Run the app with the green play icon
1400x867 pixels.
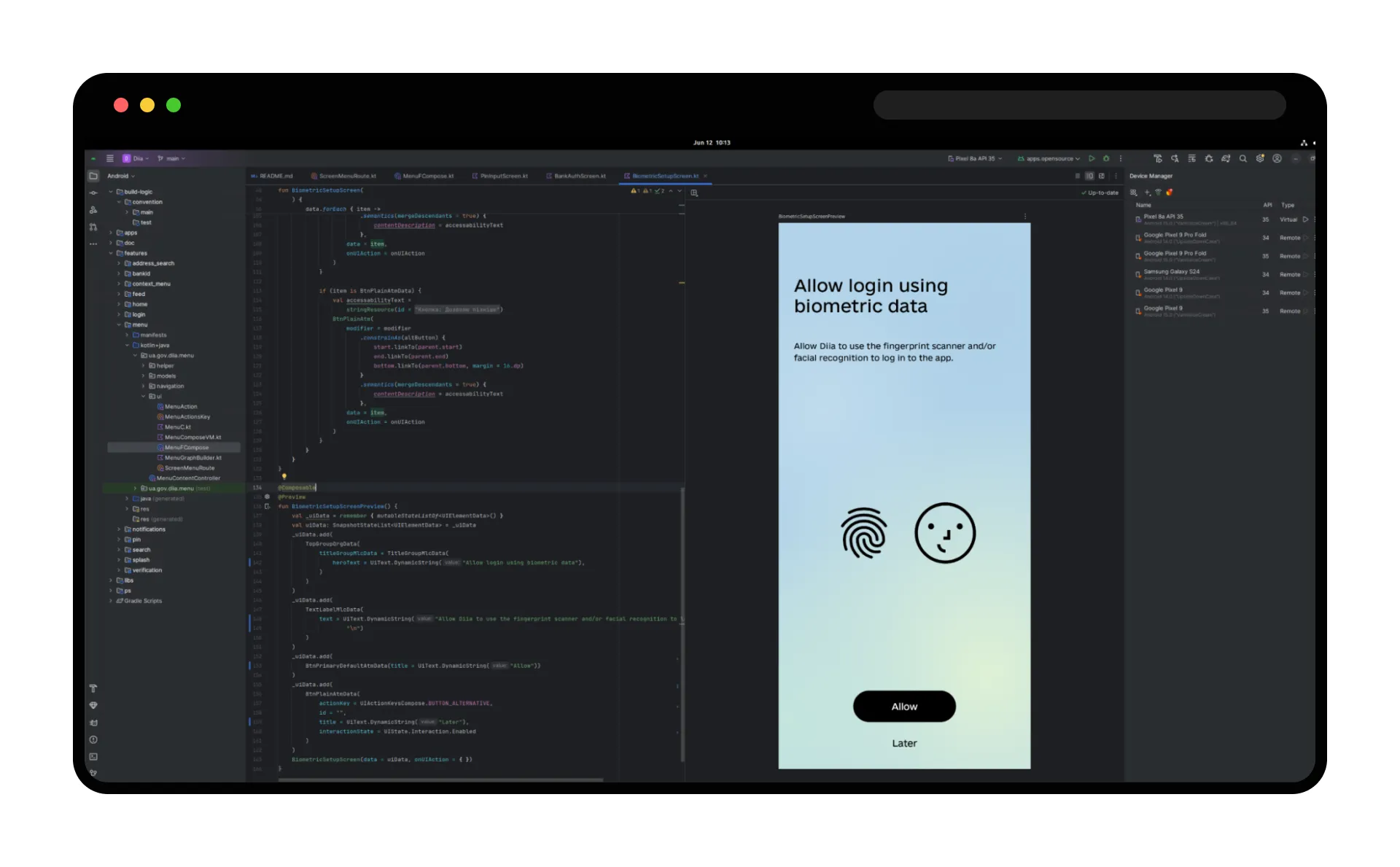click(1092, 158)
